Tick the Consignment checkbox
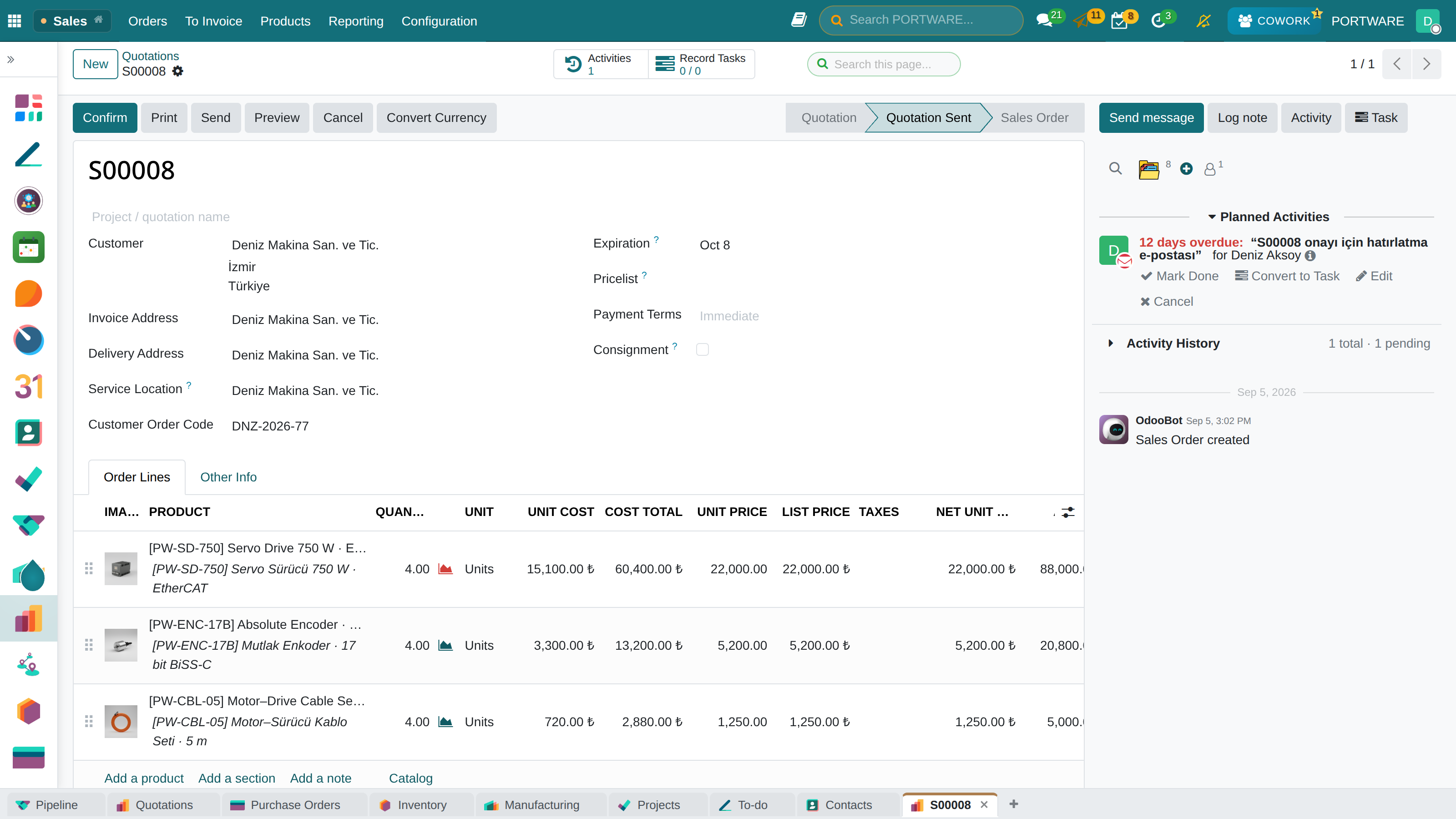This screenshot has height=819, width=1456. 702,349
